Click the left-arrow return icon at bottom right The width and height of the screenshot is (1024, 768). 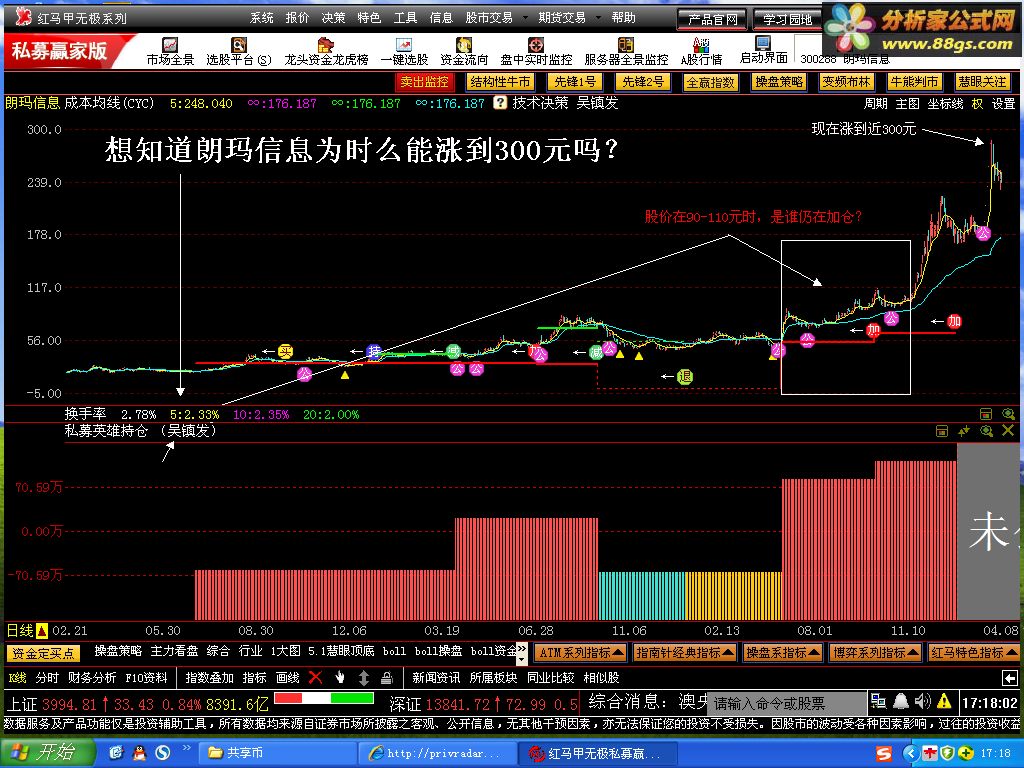[1010, 678]
